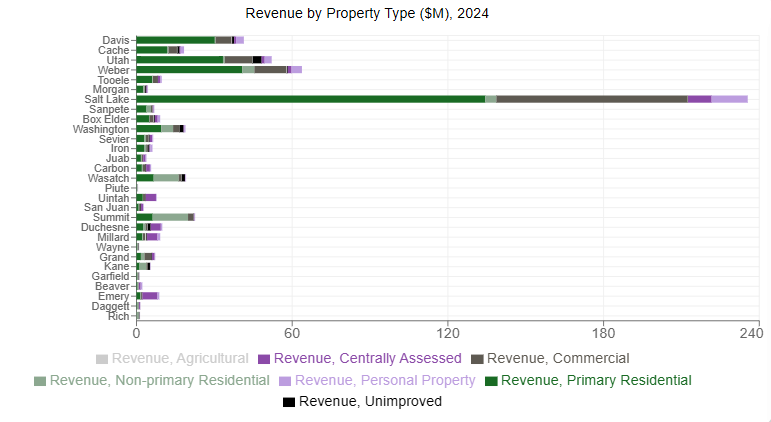The image size is (771, 422).
Task: Select Weber's Primary Residential bar segment
Action: click(188, 70)
